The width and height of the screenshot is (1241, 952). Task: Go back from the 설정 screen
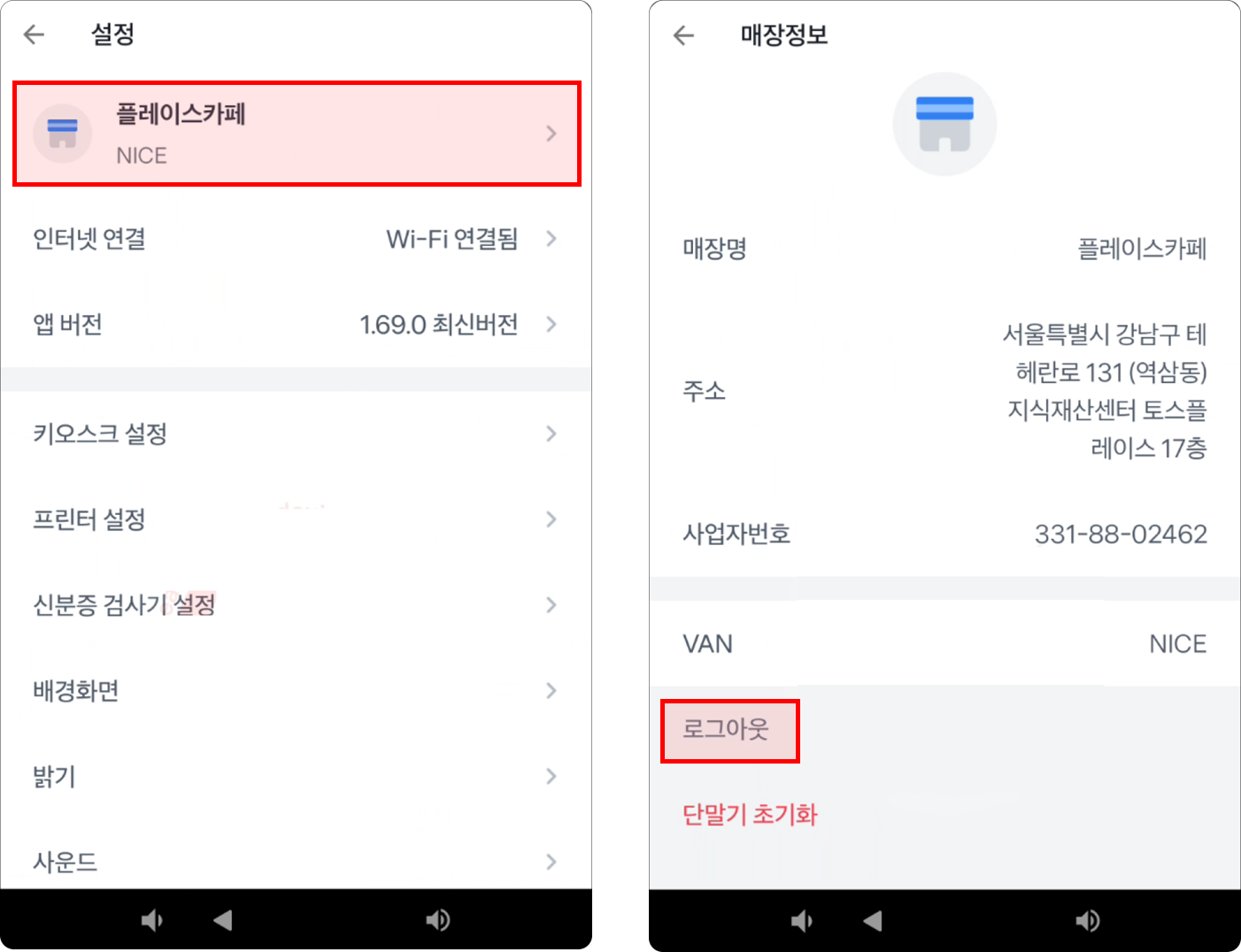click(x=35, y=35)
